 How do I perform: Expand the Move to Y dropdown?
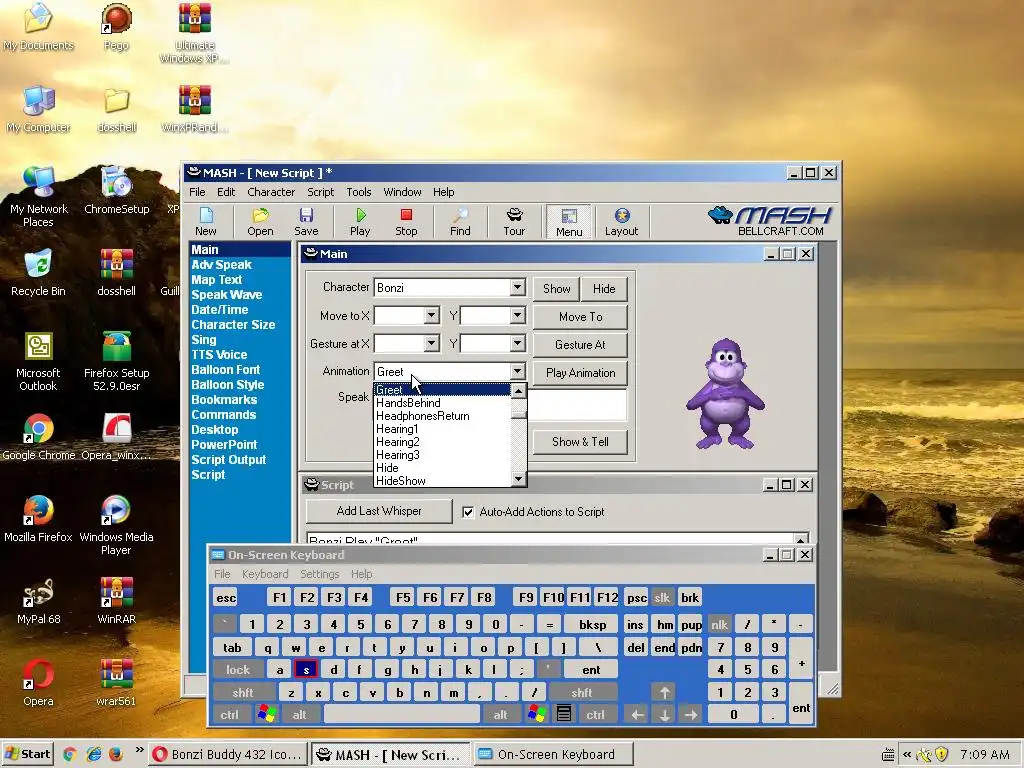[x=517, y=316]
